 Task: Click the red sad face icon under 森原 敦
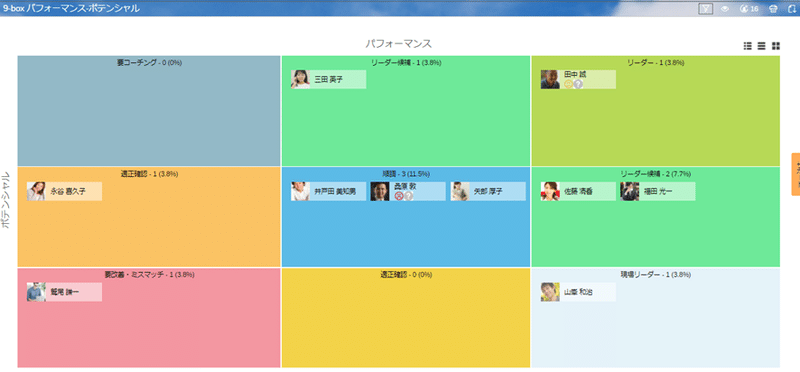coord(399,196)
